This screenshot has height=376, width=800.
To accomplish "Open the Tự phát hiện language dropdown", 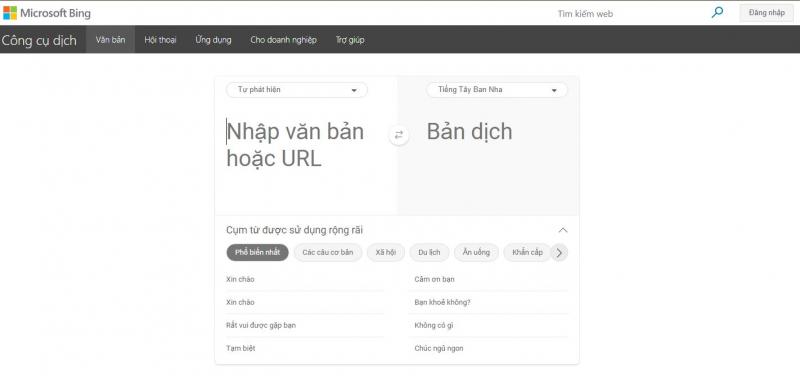I will [297, 90].
